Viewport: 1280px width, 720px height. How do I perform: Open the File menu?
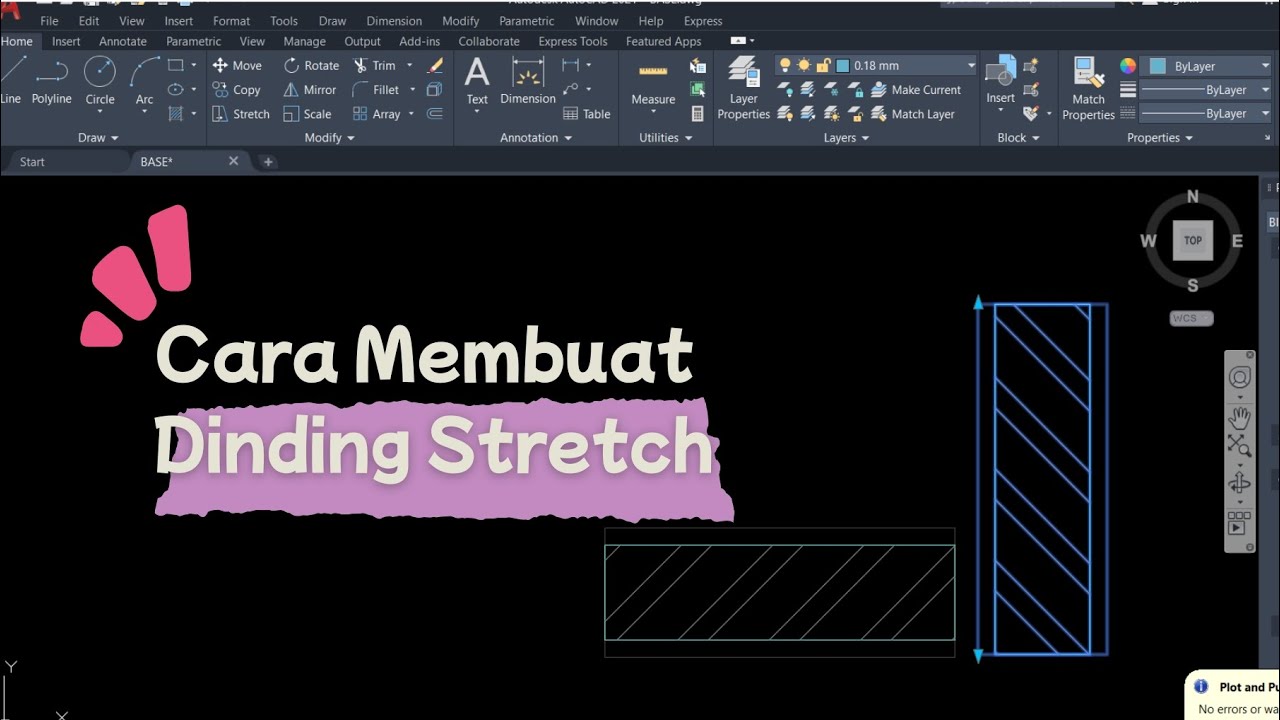(49, 21)
